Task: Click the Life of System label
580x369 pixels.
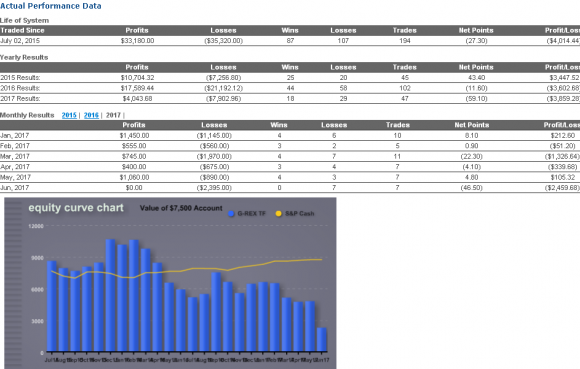Action: coord(24,20)
